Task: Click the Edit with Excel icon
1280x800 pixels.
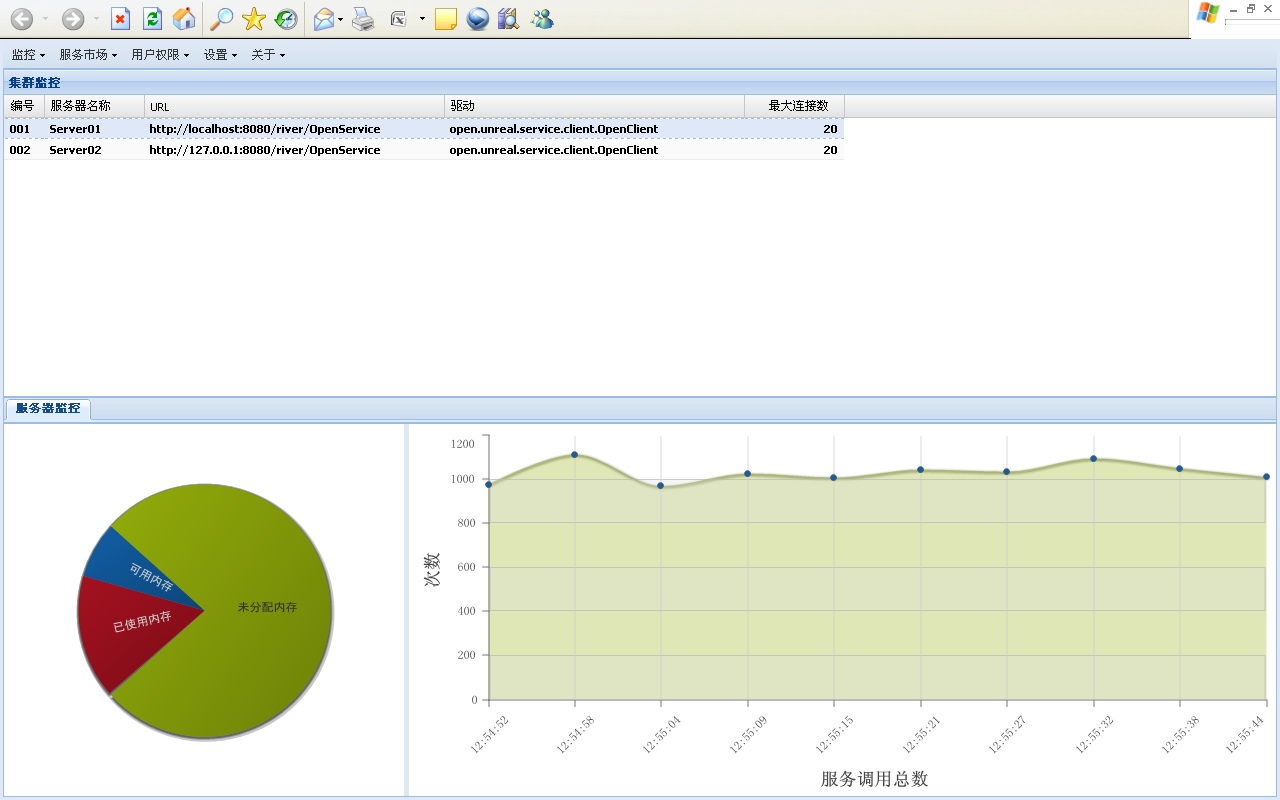Action: [x=398, y=19]
